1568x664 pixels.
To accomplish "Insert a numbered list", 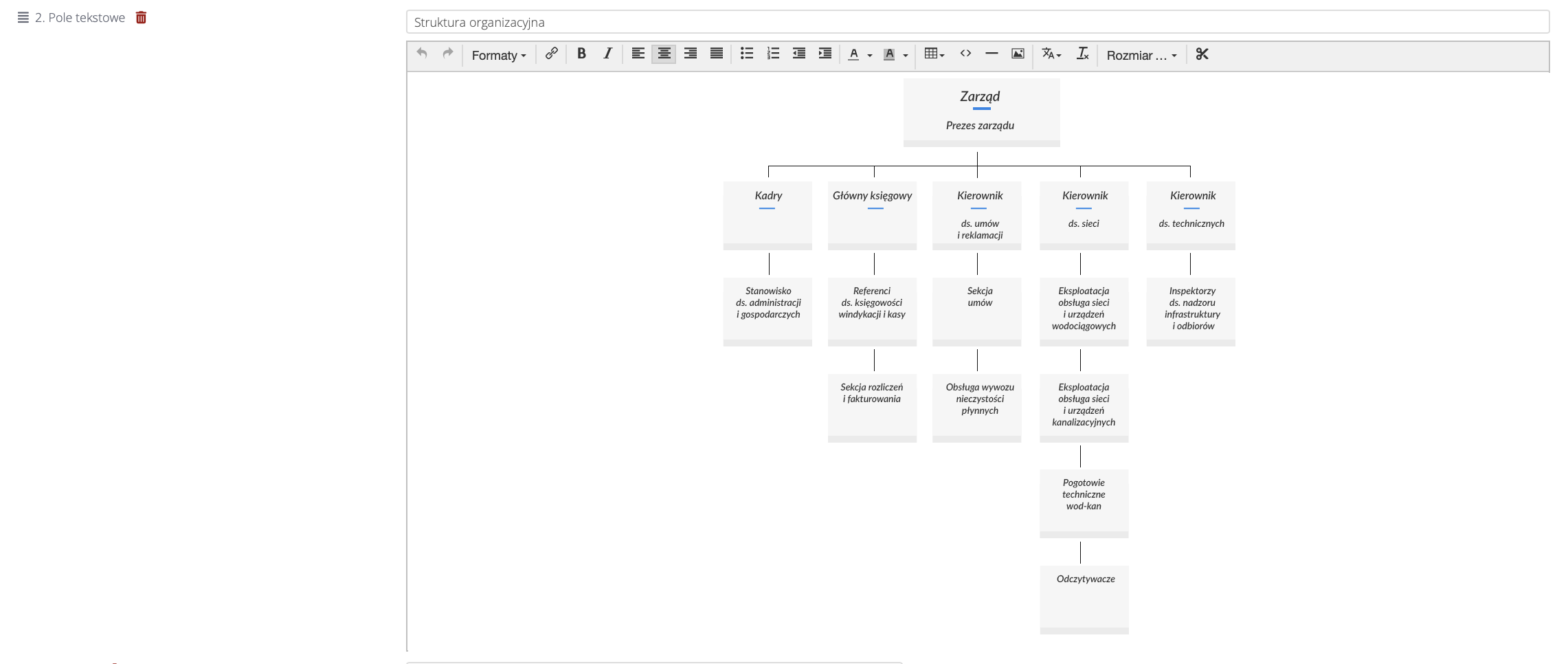I will pos(773,54).
